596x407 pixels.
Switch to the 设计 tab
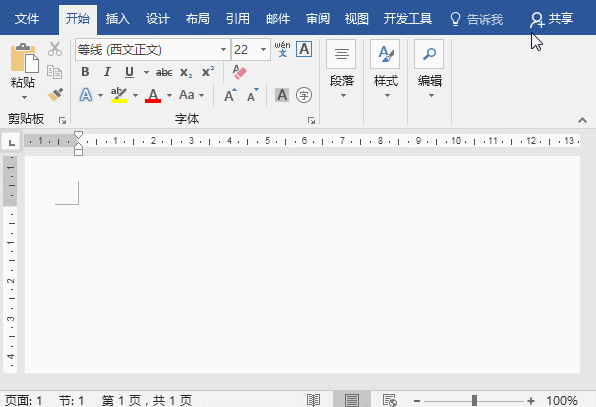click(x=157, y=19)
